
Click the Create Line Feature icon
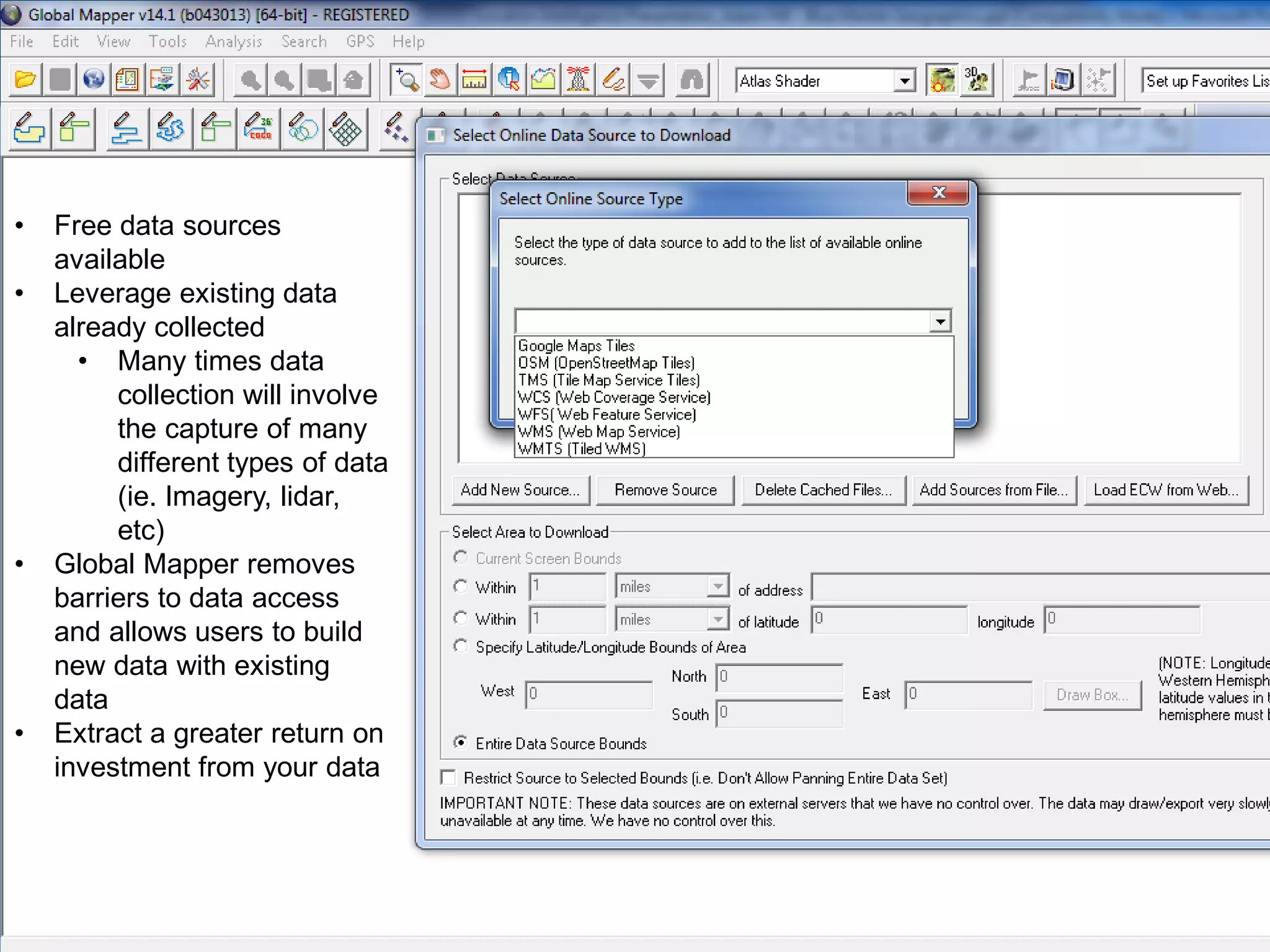tap(127, 129)
